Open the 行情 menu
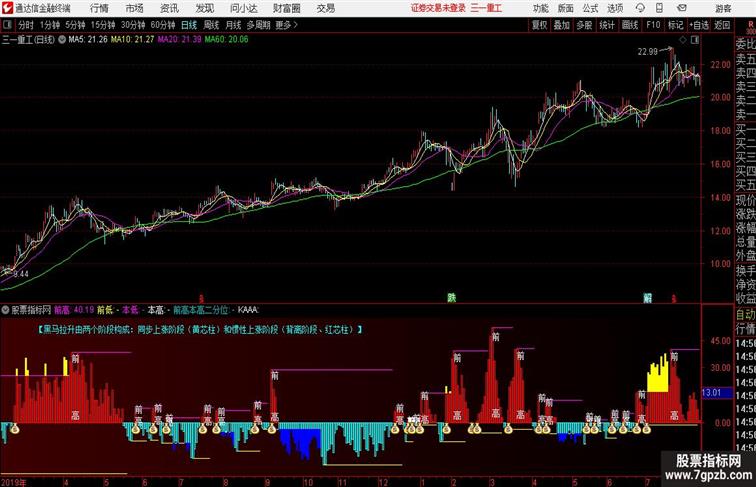Viewport: 756px width, 487px height. tap(99, 8)
